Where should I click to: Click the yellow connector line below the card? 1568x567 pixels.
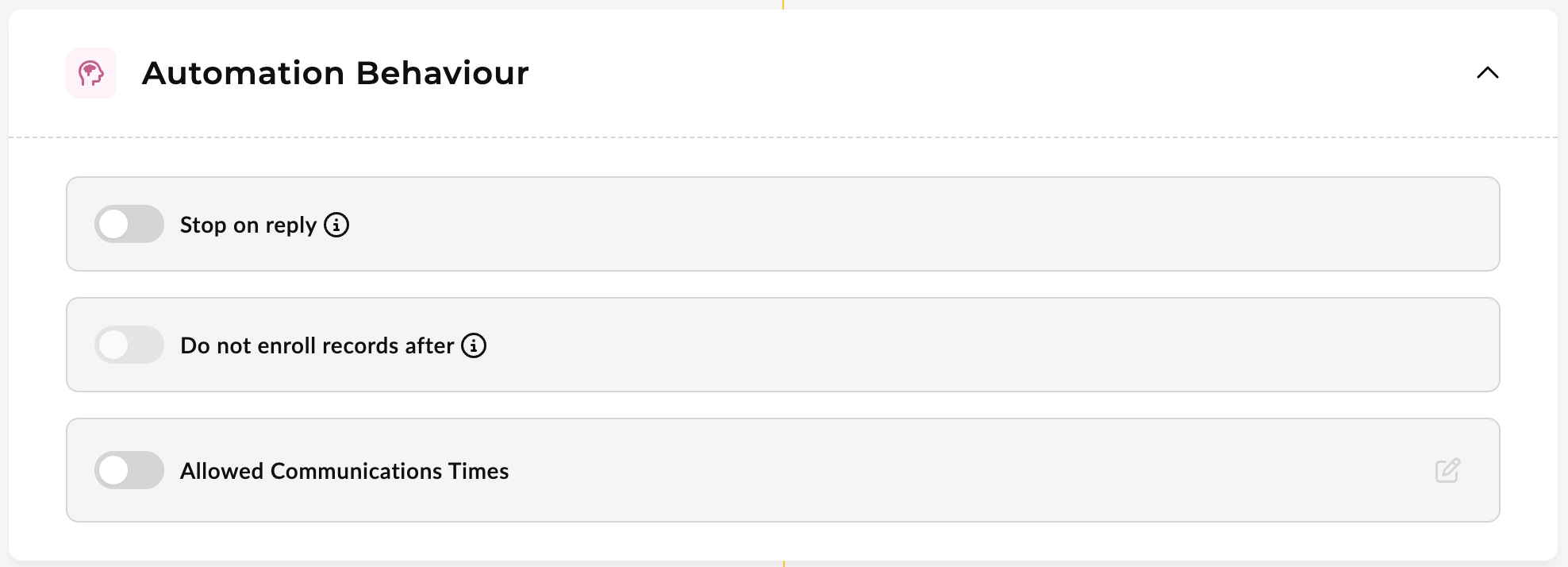[x=783, y=564]
